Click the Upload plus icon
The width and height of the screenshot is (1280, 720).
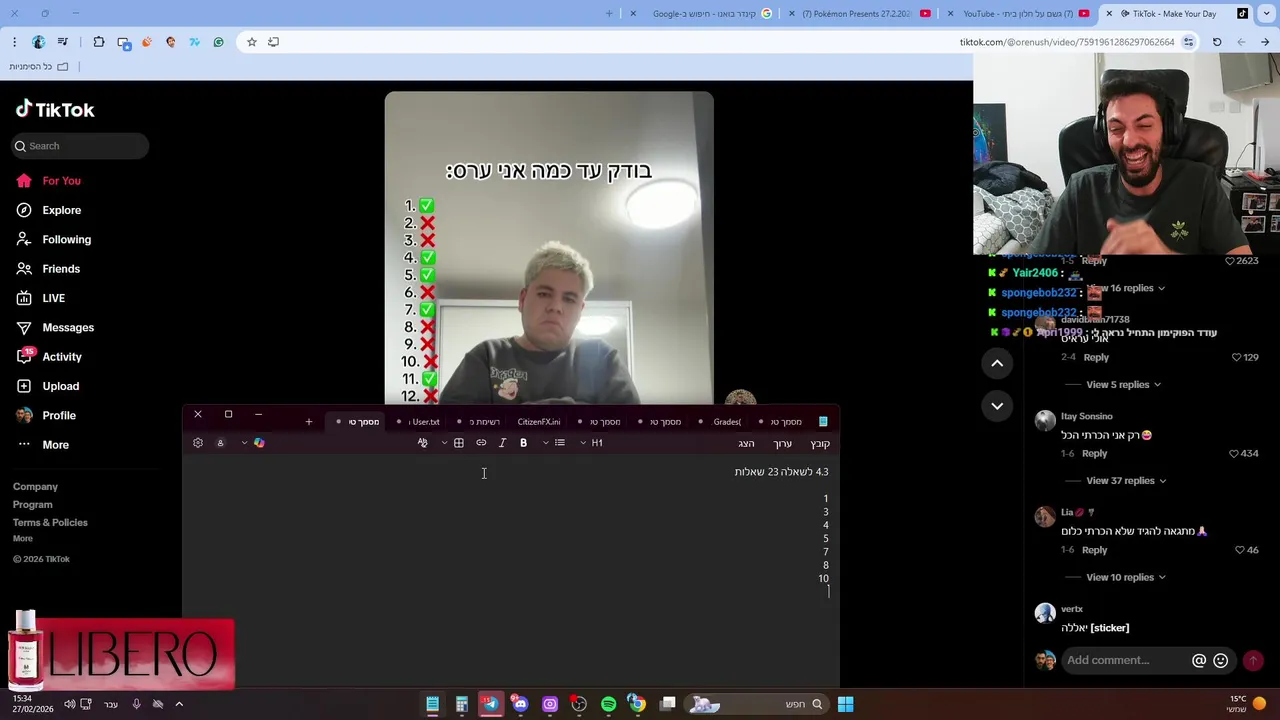point(24,386)
